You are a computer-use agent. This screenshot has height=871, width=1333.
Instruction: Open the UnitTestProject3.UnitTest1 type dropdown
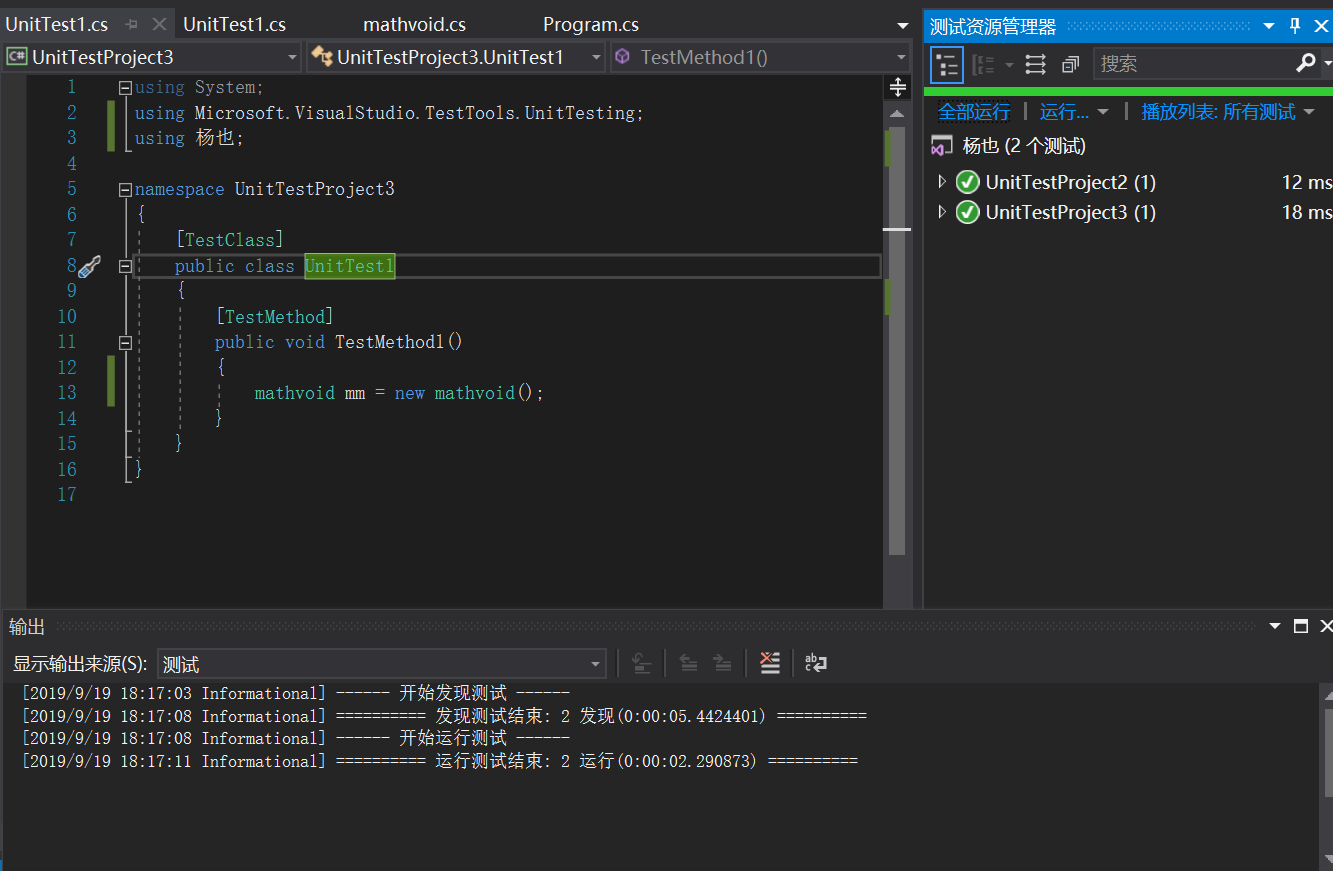tap(595, 57)
